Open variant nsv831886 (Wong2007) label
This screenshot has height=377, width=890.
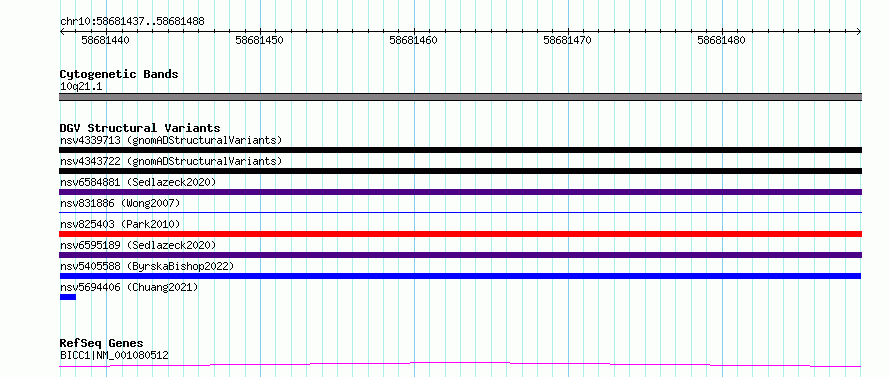120,203
